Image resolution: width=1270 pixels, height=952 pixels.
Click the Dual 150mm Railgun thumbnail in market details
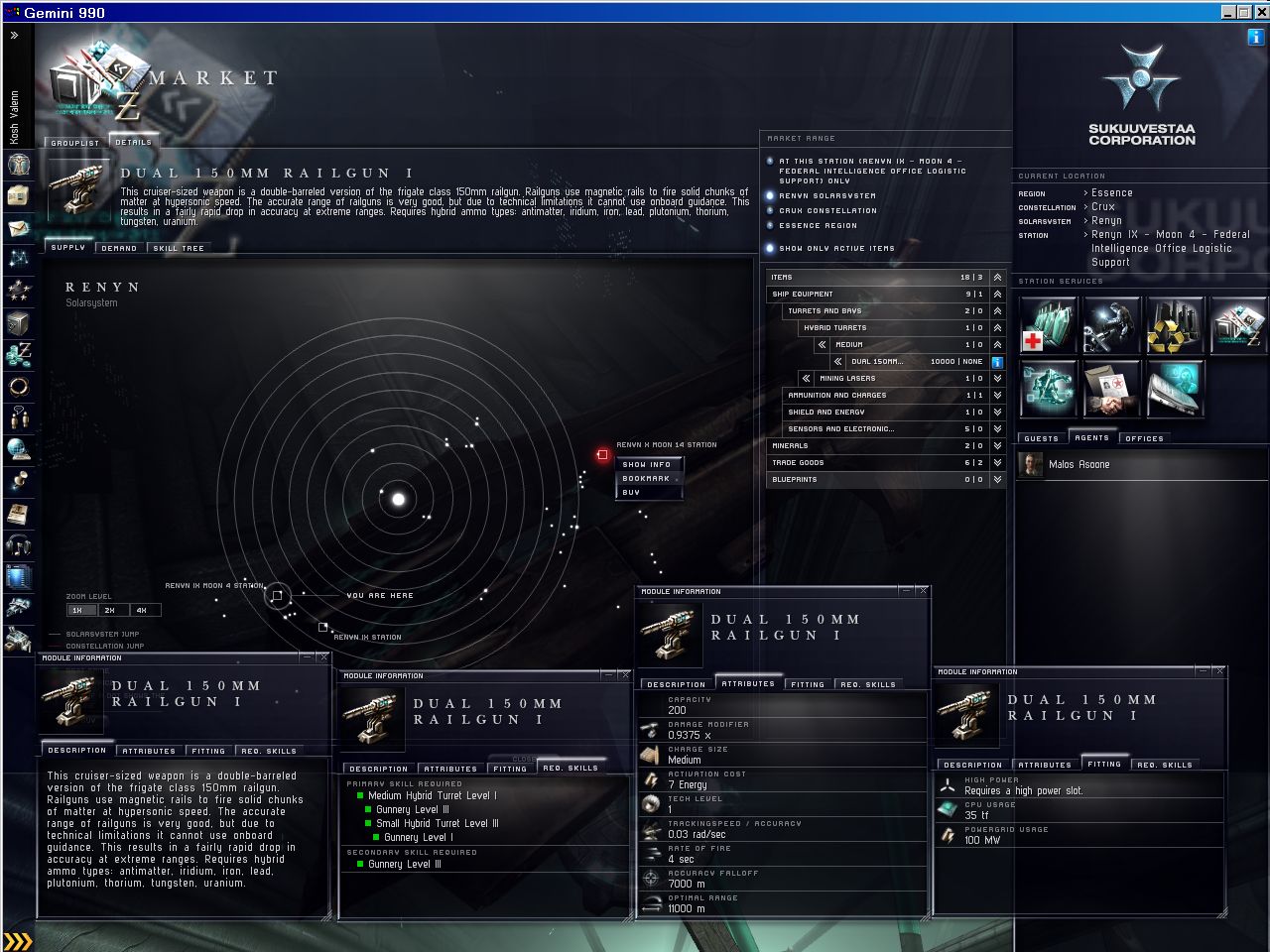[x=79, y=187]
